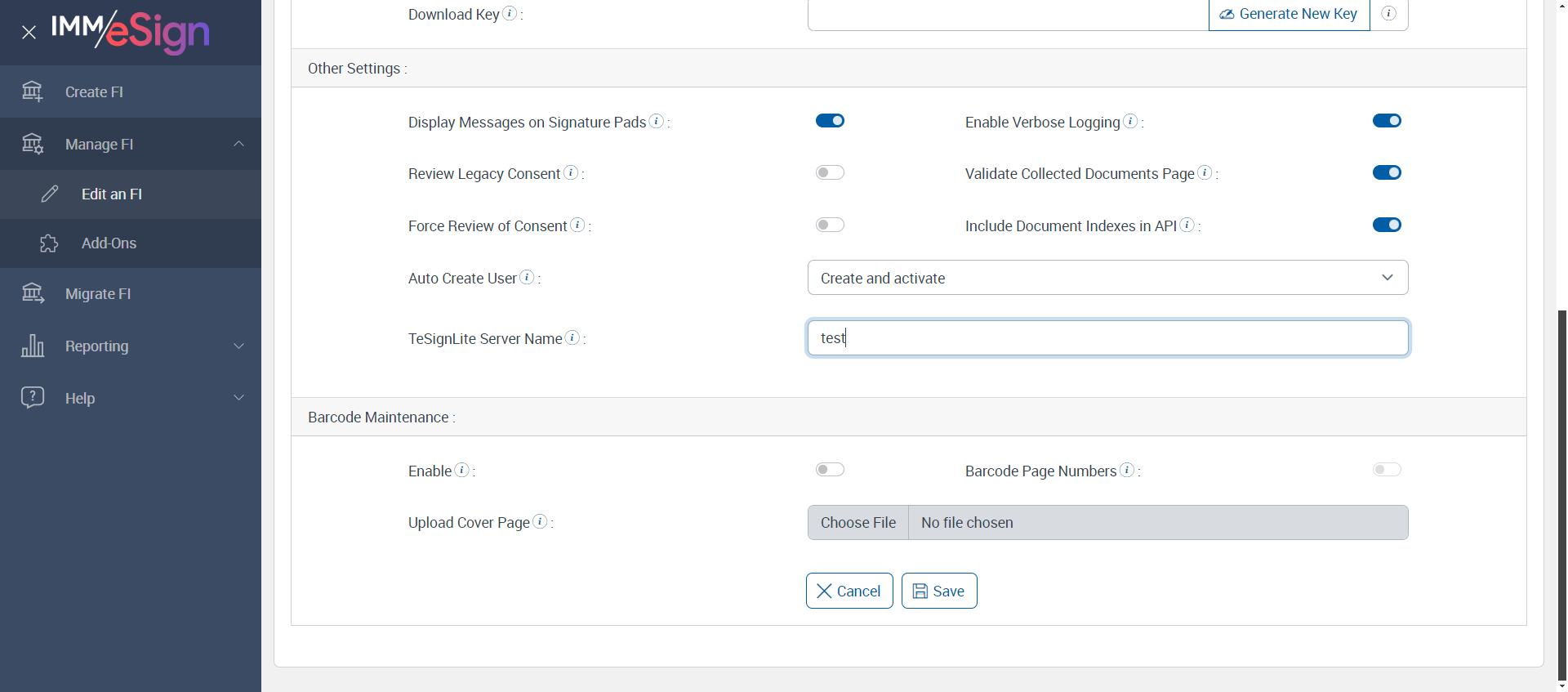Open Add-Ons in the sidebar
The width and height of the screenshot is (1568, 692).
(x=109, y=243)
